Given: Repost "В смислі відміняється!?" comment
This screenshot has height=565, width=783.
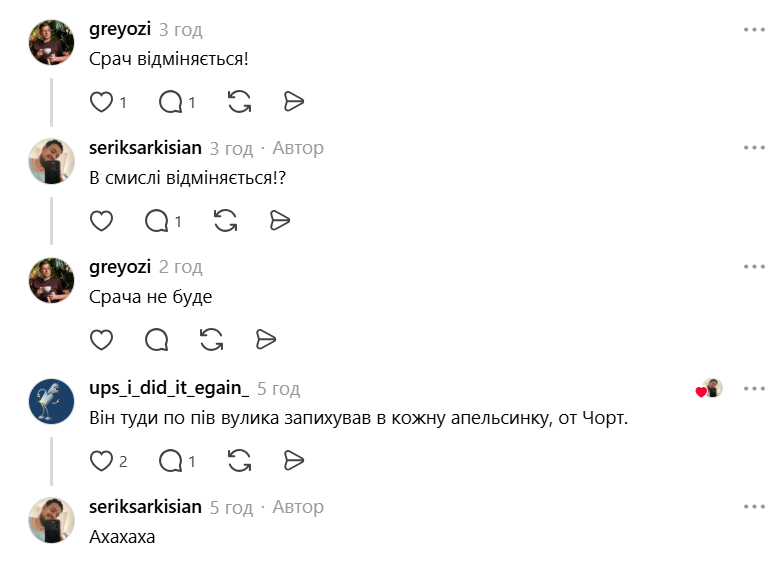Looking at the screenshot, I should [225, 221].
